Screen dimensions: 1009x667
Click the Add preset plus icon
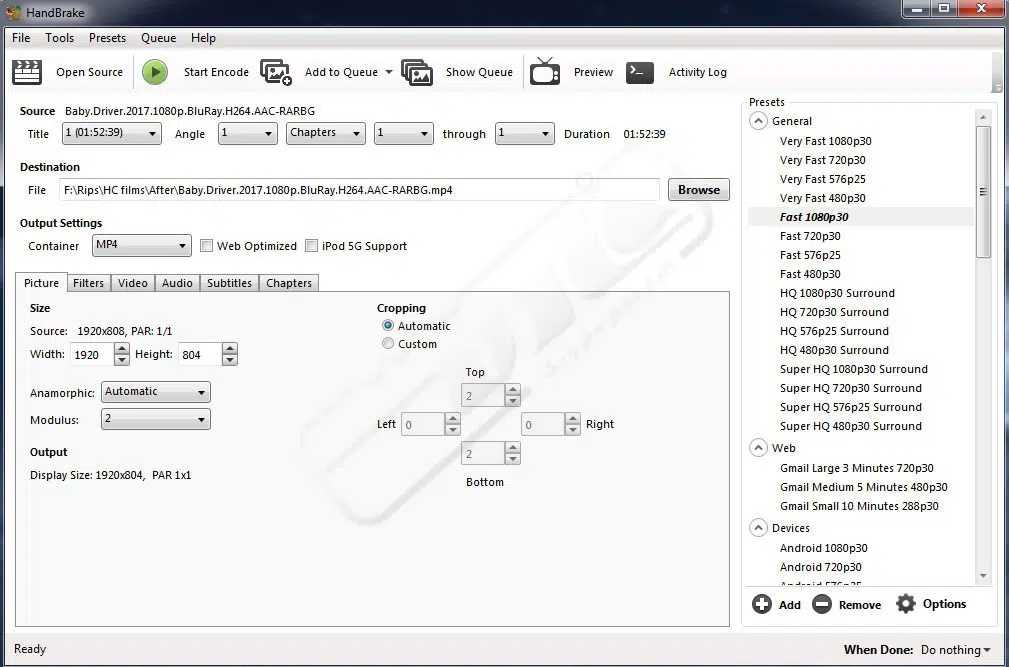tap(762, 604)
